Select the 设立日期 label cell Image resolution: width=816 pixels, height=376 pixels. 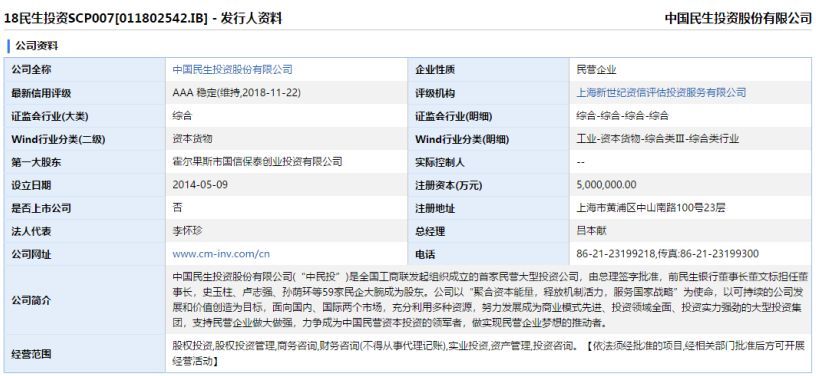(84, 185)
